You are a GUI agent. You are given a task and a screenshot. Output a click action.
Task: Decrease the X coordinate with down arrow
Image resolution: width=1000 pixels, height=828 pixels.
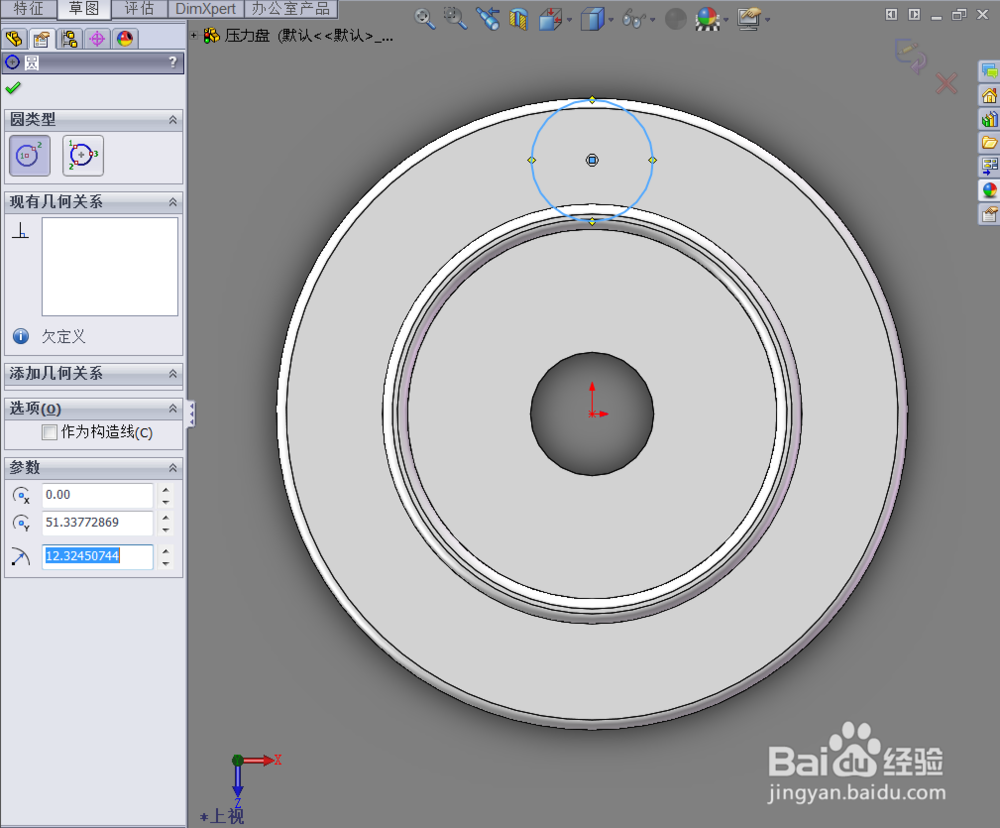click(166, 501)
